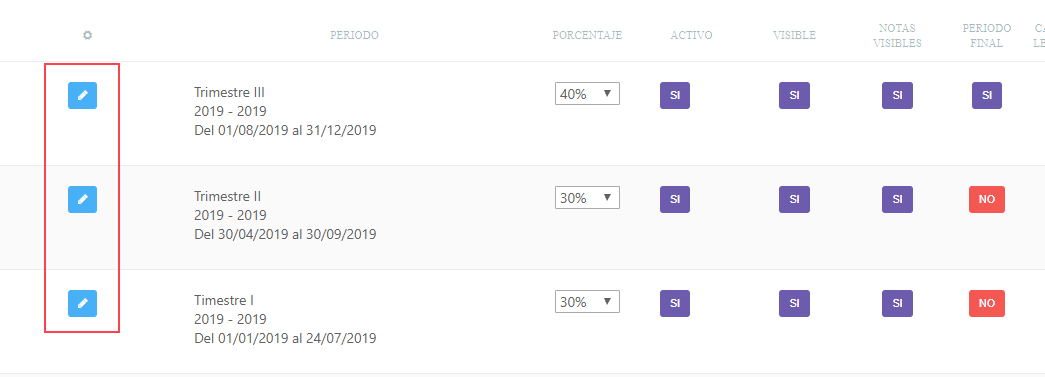This screenshot has height=377, width=1045.
Task: Edit Trimestre II with the pencil icon
Action: pos(83,199)
